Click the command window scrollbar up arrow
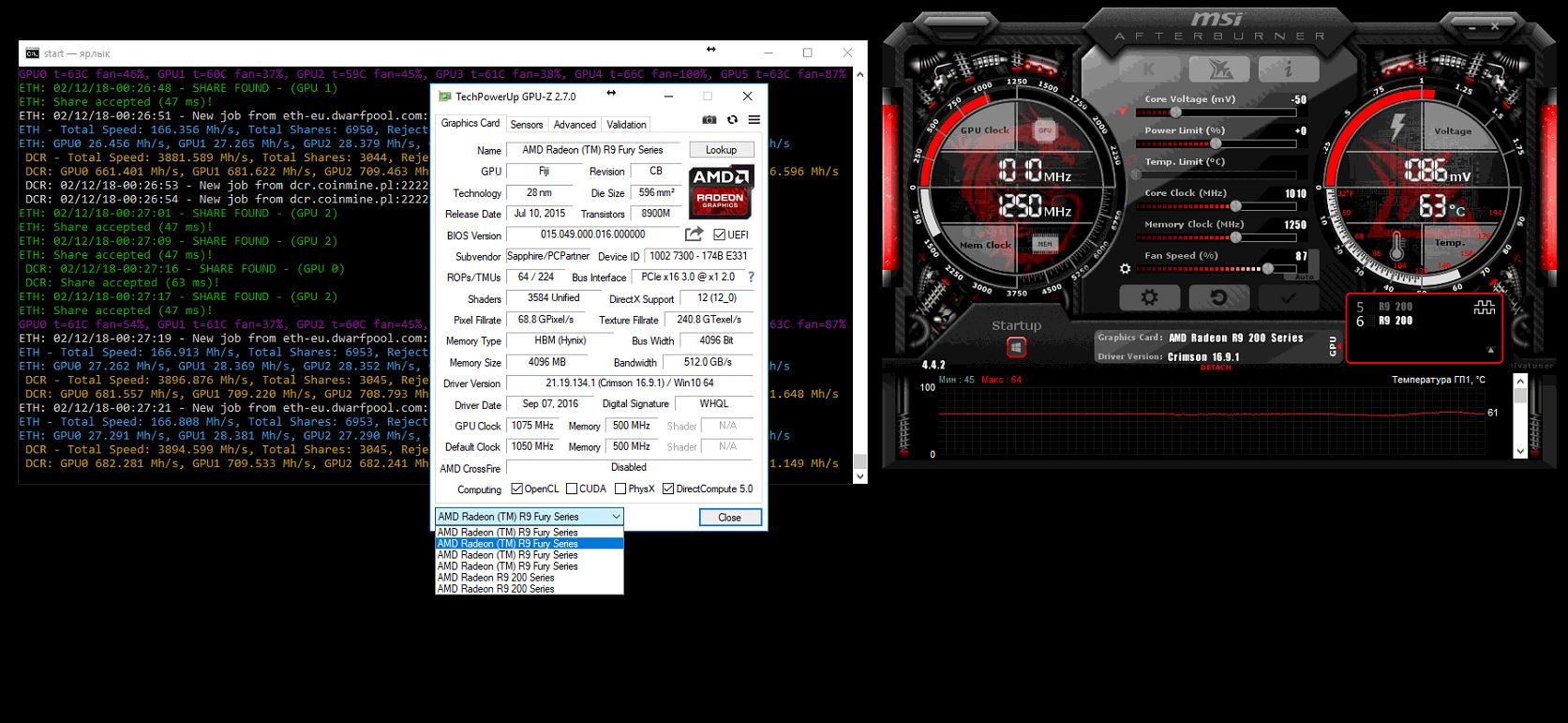This screenshot has width=1568, height=723. click(x=860, y=74)
